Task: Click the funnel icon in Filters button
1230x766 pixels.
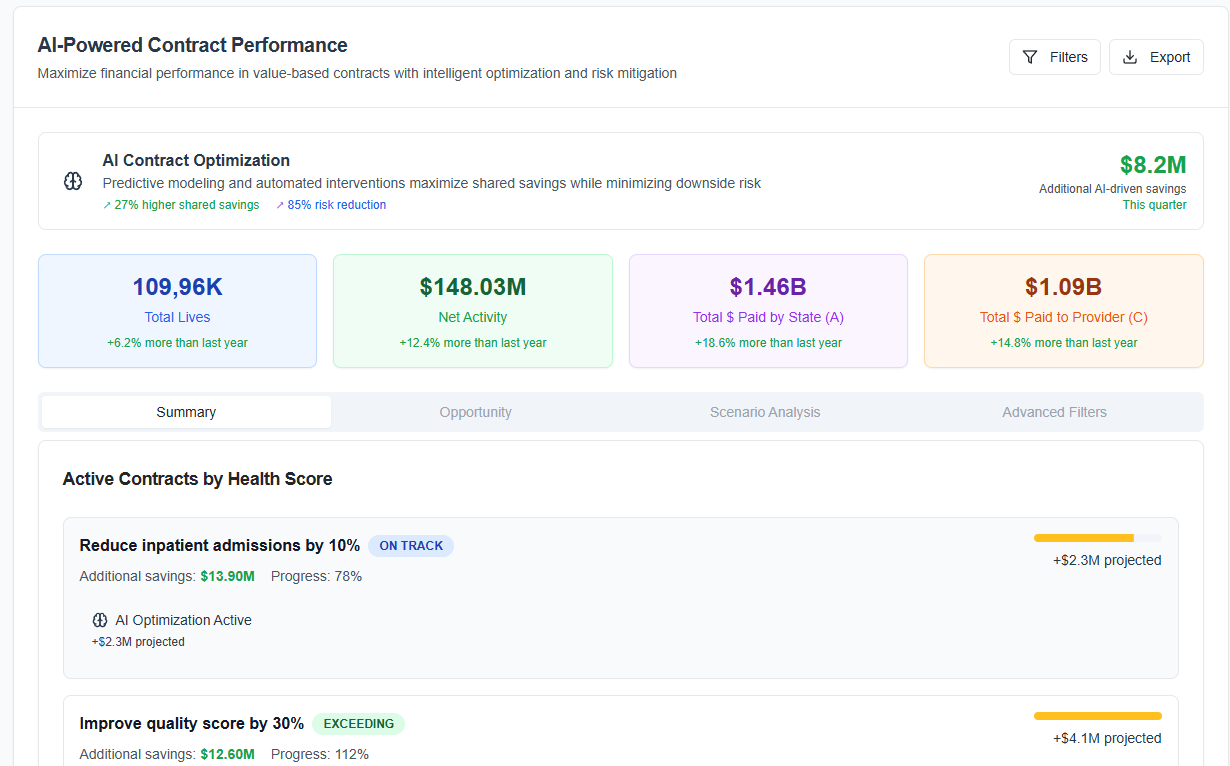Action: (1030, 57)
